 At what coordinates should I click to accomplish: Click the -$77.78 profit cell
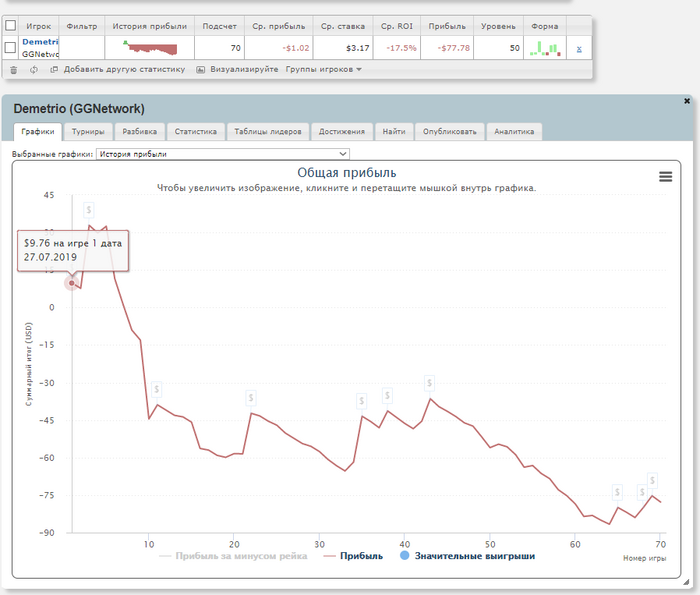pyautogui.click(x=446, y=48)
